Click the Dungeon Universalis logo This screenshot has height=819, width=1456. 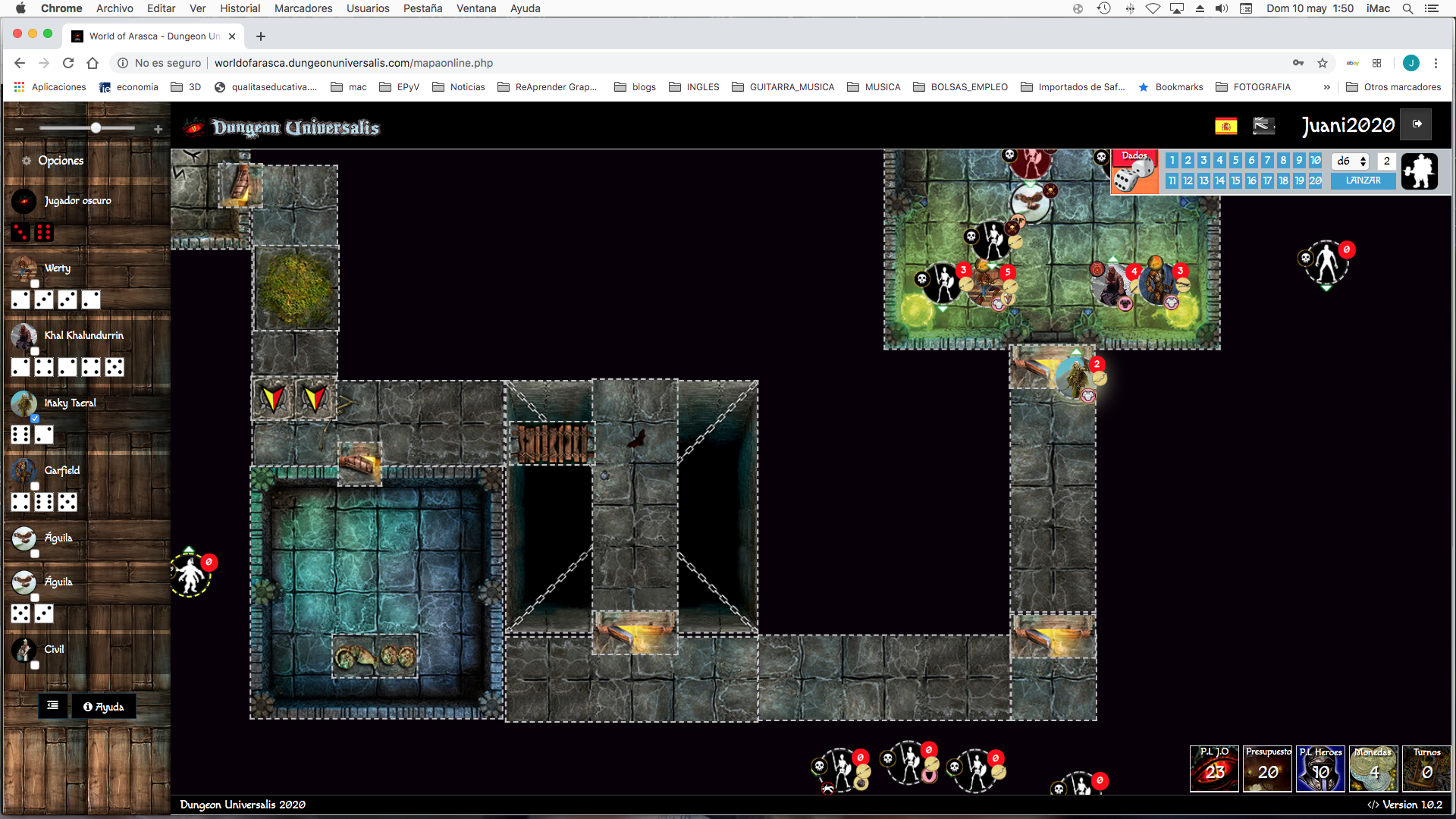[x=281, y=127]
